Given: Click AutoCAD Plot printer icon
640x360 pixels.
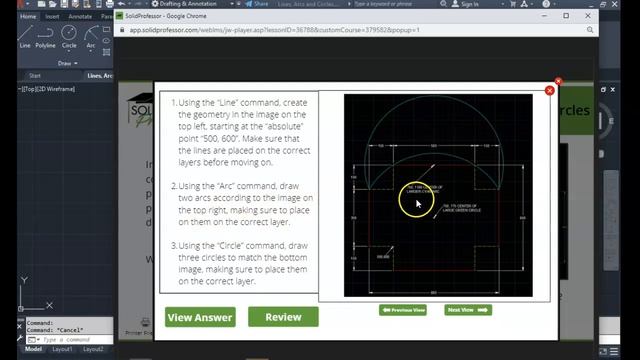Looking at the screenshot, I should [109, 4].
